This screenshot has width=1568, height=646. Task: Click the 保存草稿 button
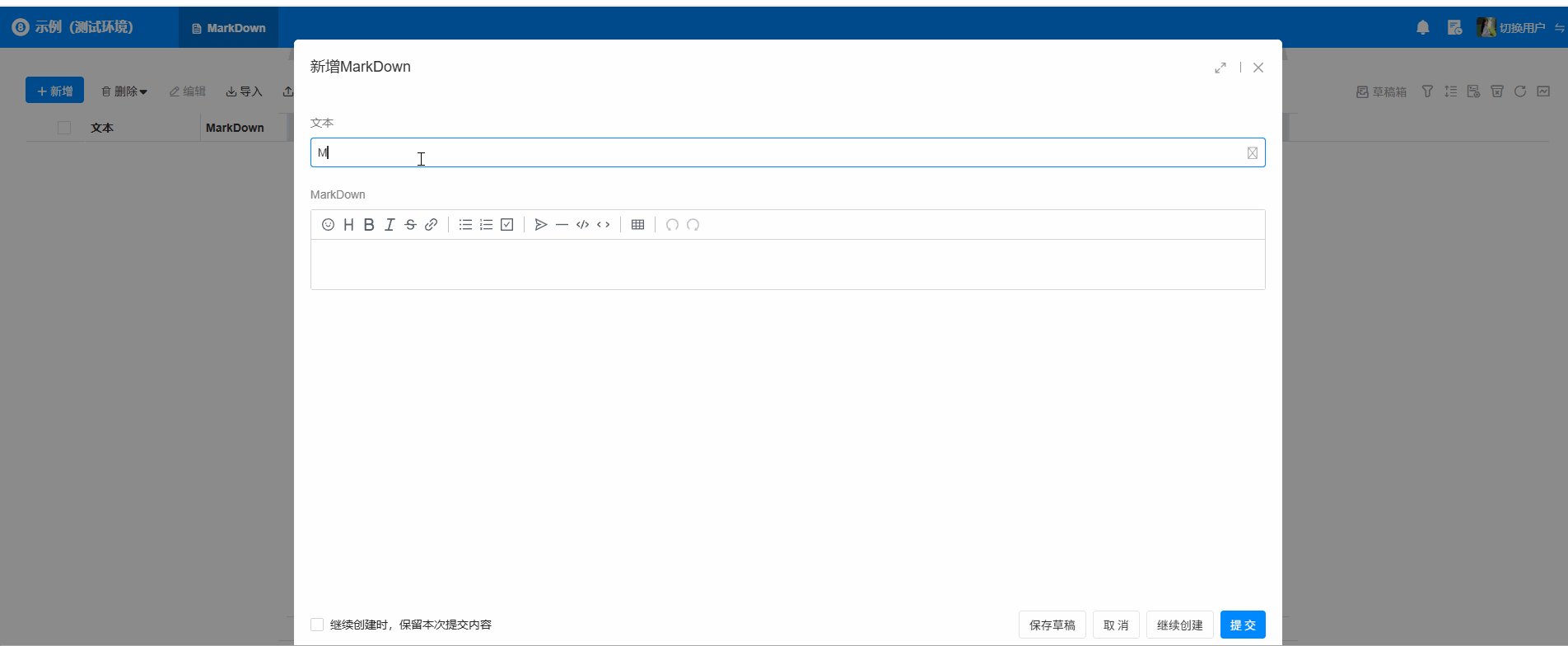coord(1052,625)
